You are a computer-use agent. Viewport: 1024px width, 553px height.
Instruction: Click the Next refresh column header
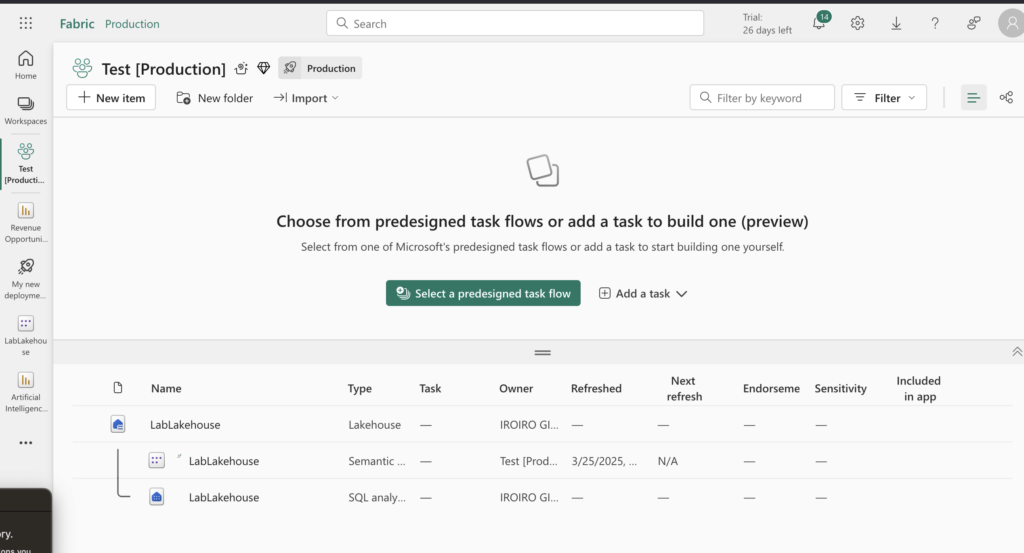683,388
